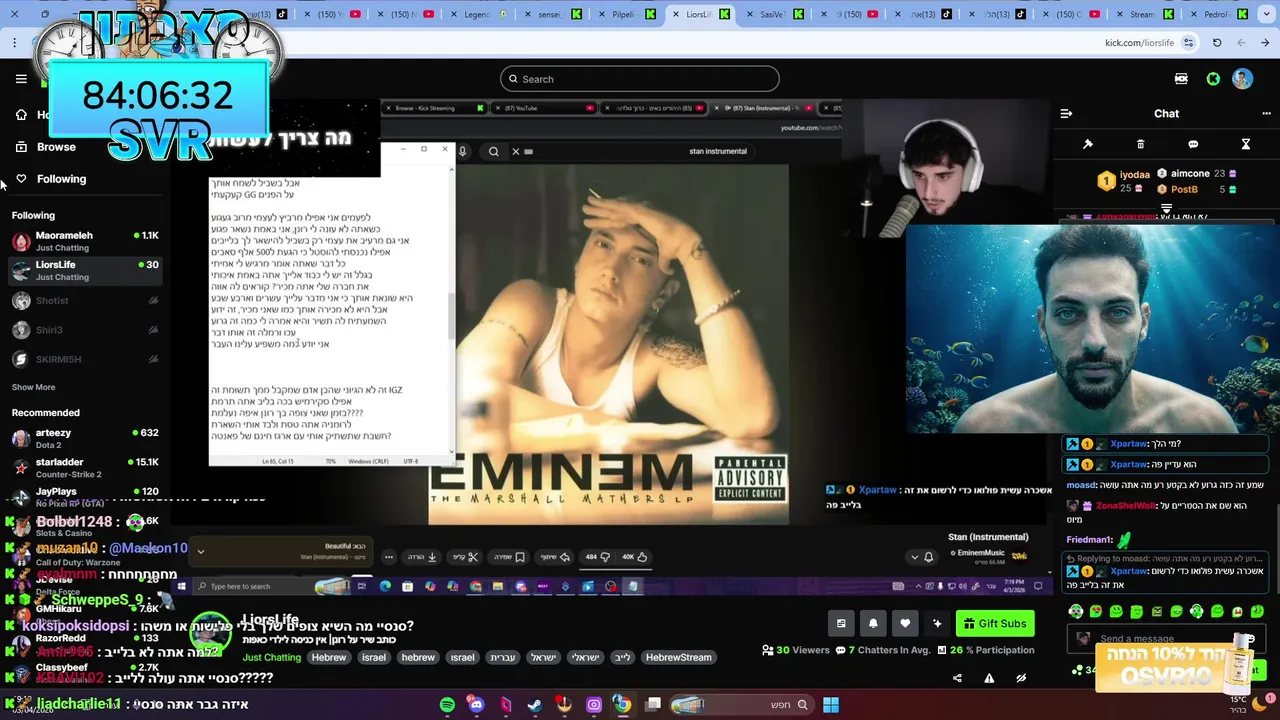Open Steam from the taskbar

point(535,705)
